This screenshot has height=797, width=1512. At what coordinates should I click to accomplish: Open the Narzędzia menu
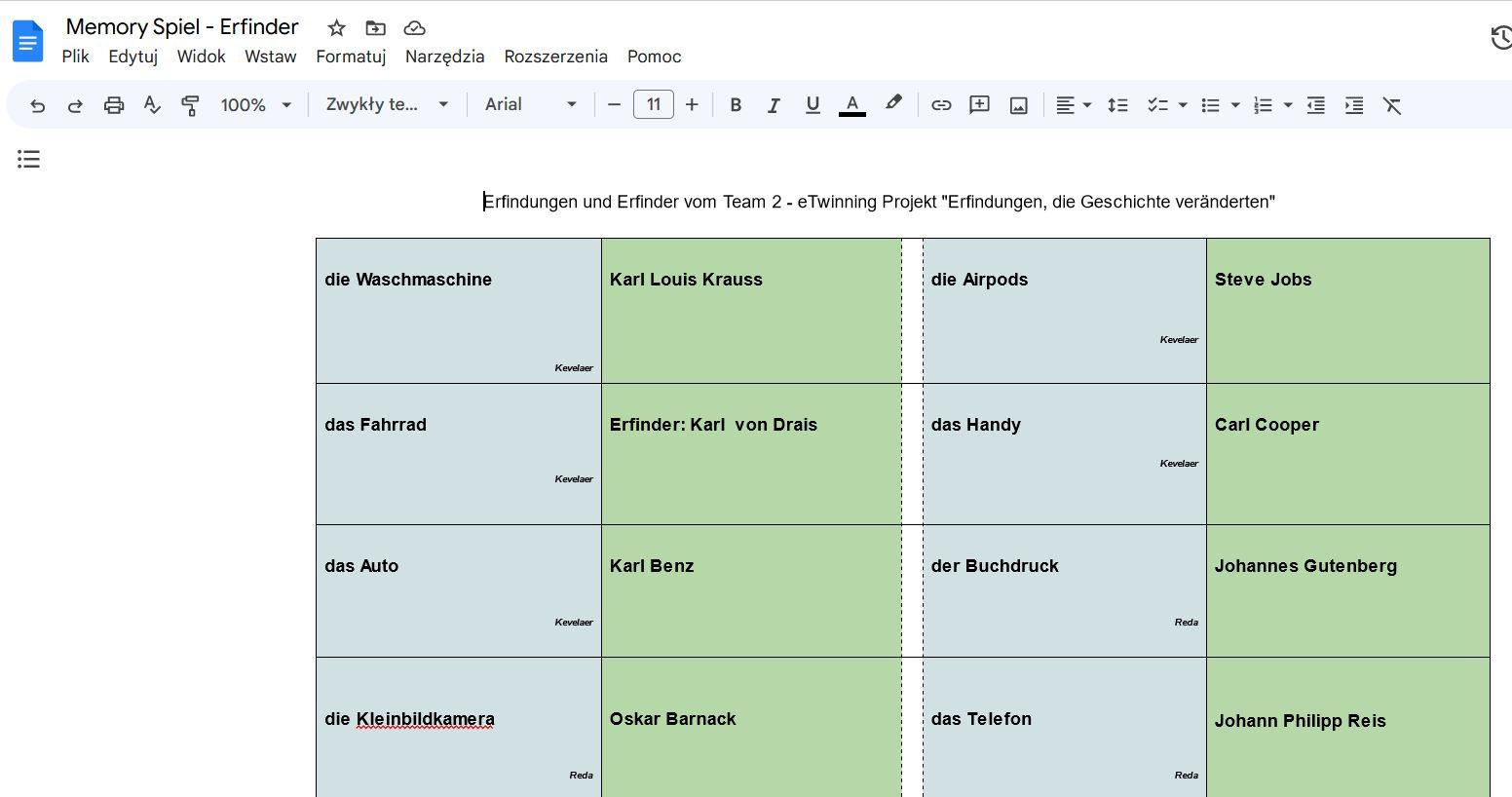point(444,57)
